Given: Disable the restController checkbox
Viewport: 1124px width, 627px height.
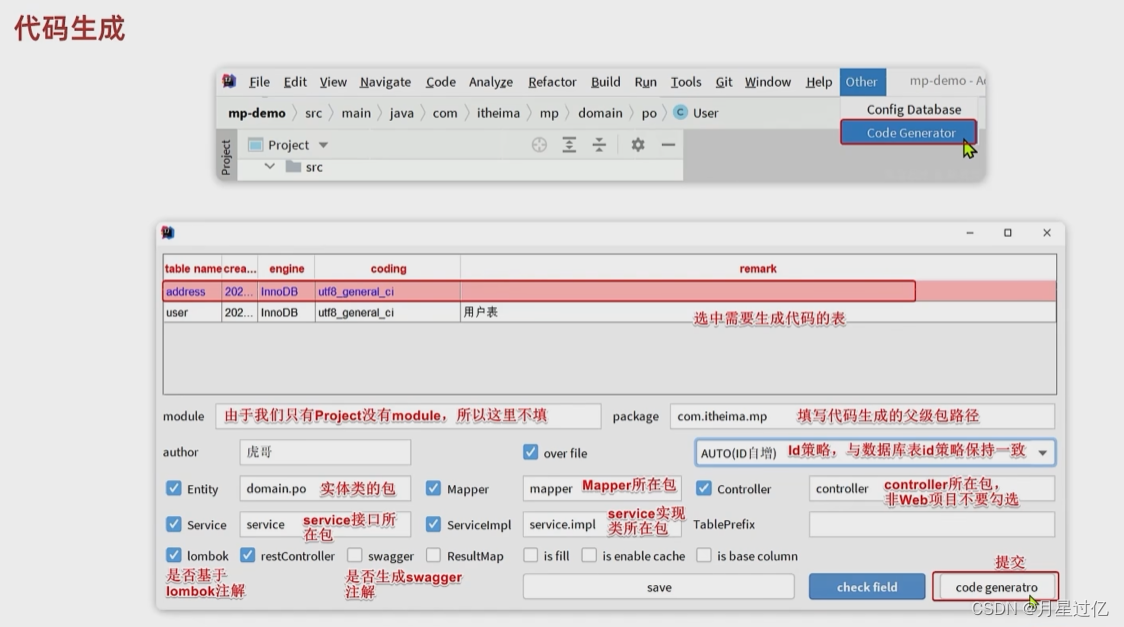Looking at the screenshot, I should [x=247, y=555].
